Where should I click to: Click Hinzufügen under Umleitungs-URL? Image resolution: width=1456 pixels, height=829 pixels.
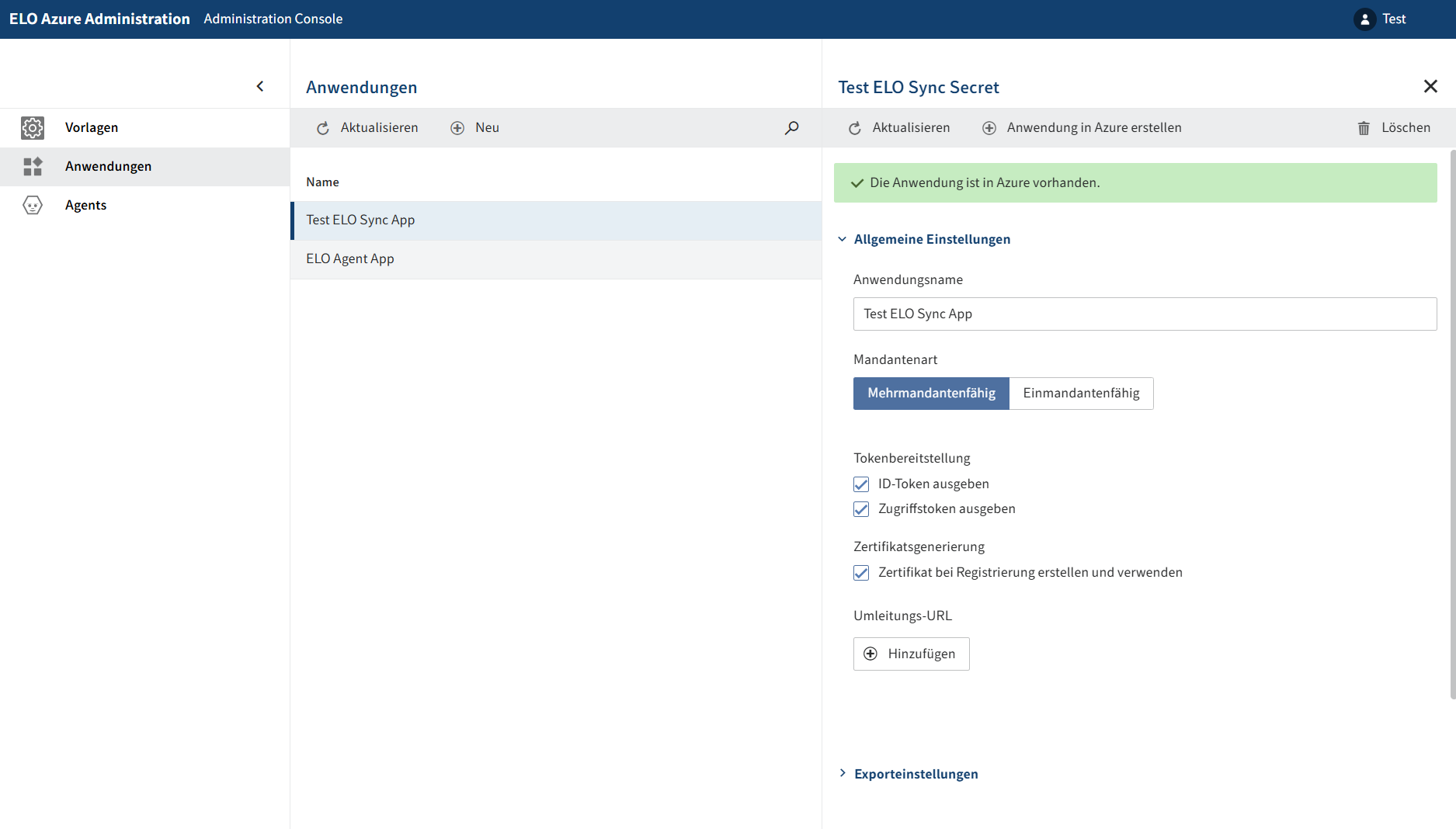click(x=911, y=654)
